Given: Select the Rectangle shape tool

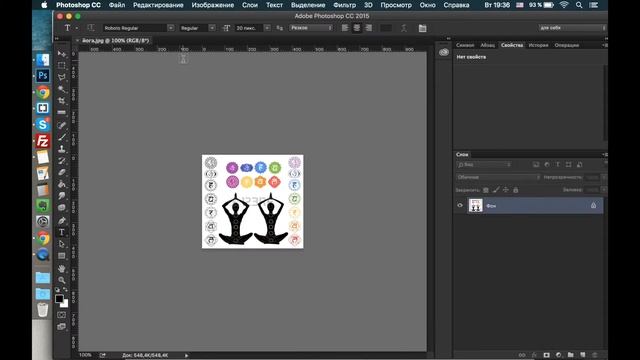Looking at the screenshot, I should pyautogui.click(x=62, y=256).
